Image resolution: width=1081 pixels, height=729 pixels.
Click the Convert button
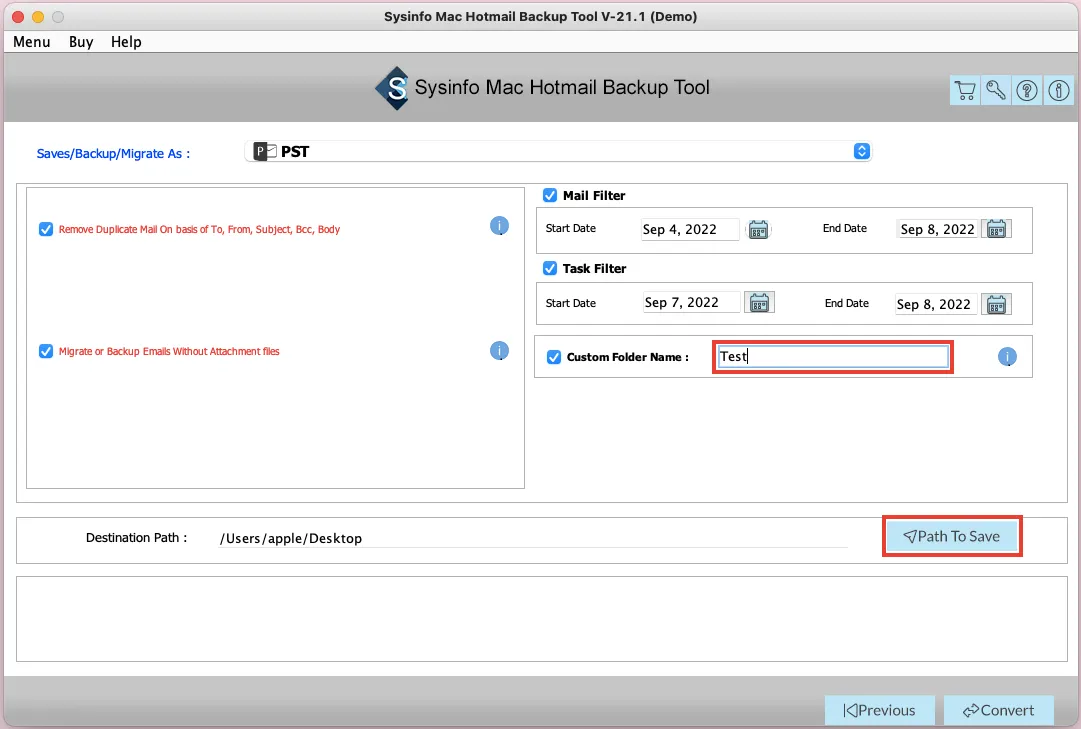(998, 710)
